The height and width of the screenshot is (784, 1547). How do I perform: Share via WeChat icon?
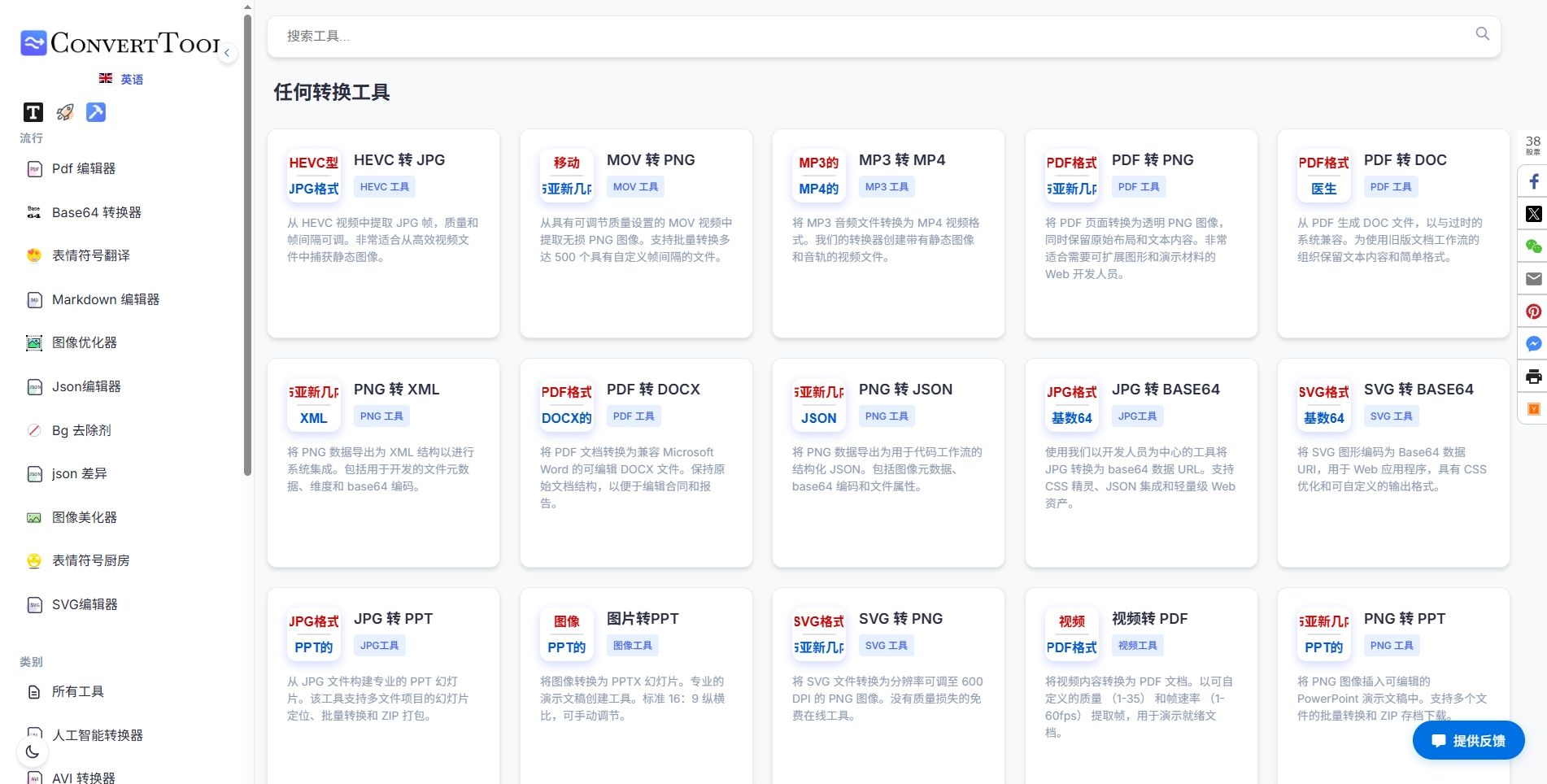pos(1533,246)
